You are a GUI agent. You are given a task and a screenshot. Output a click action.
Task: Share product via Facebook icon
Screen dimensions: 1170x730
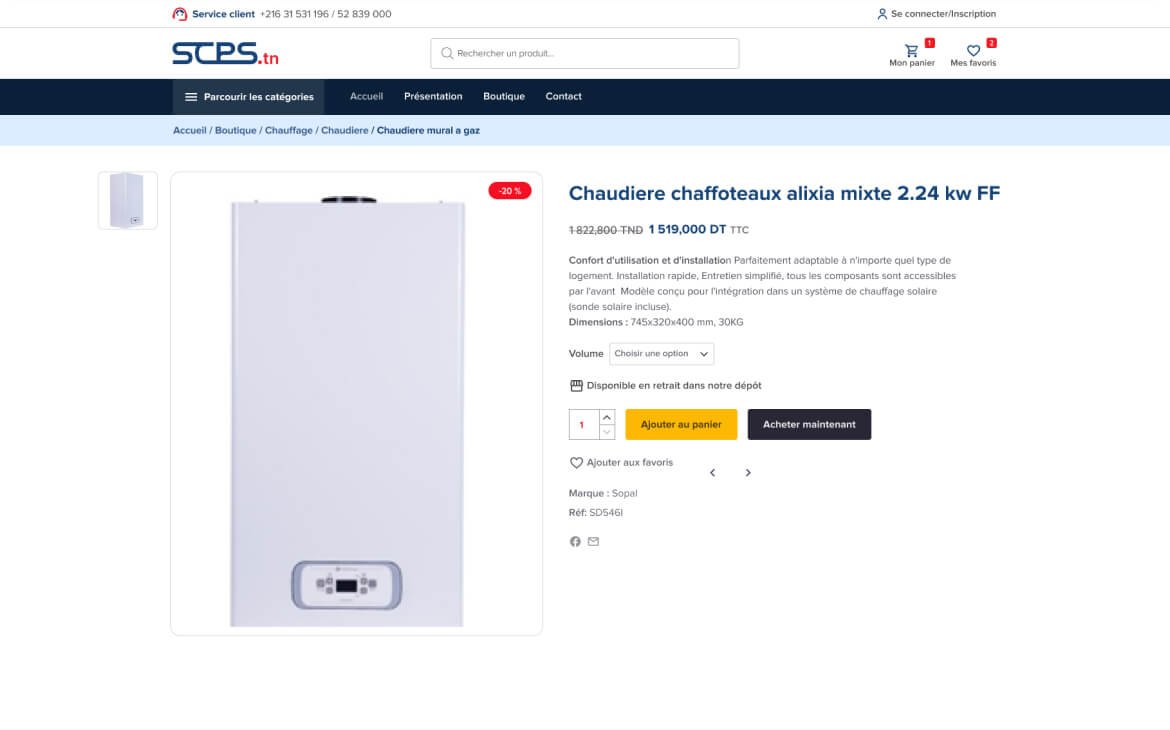coord(575,541)
